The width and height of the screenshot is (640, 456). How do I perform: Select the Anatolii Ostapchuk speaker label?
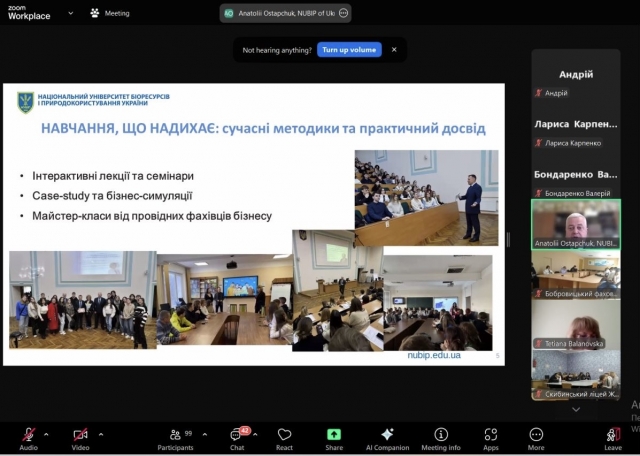pos(287,13)
